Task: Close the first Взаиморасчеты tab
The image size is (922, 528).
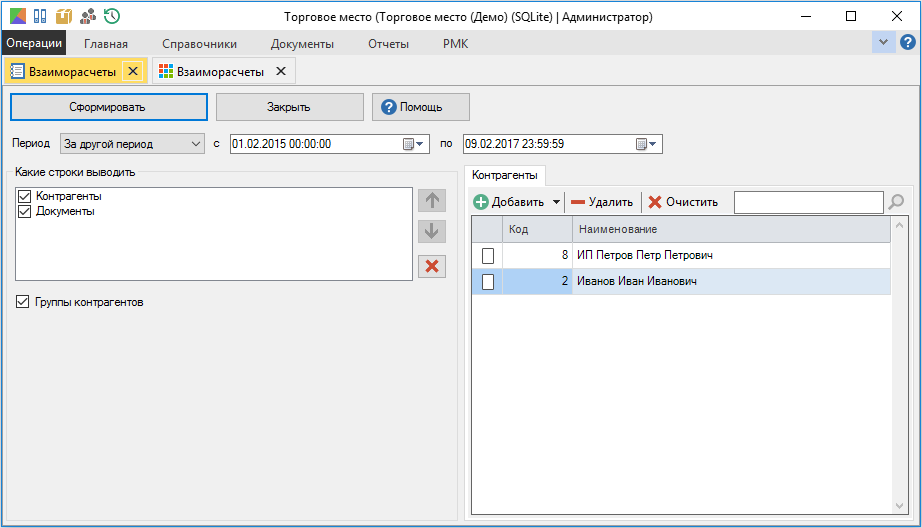Action: [133, 71]
